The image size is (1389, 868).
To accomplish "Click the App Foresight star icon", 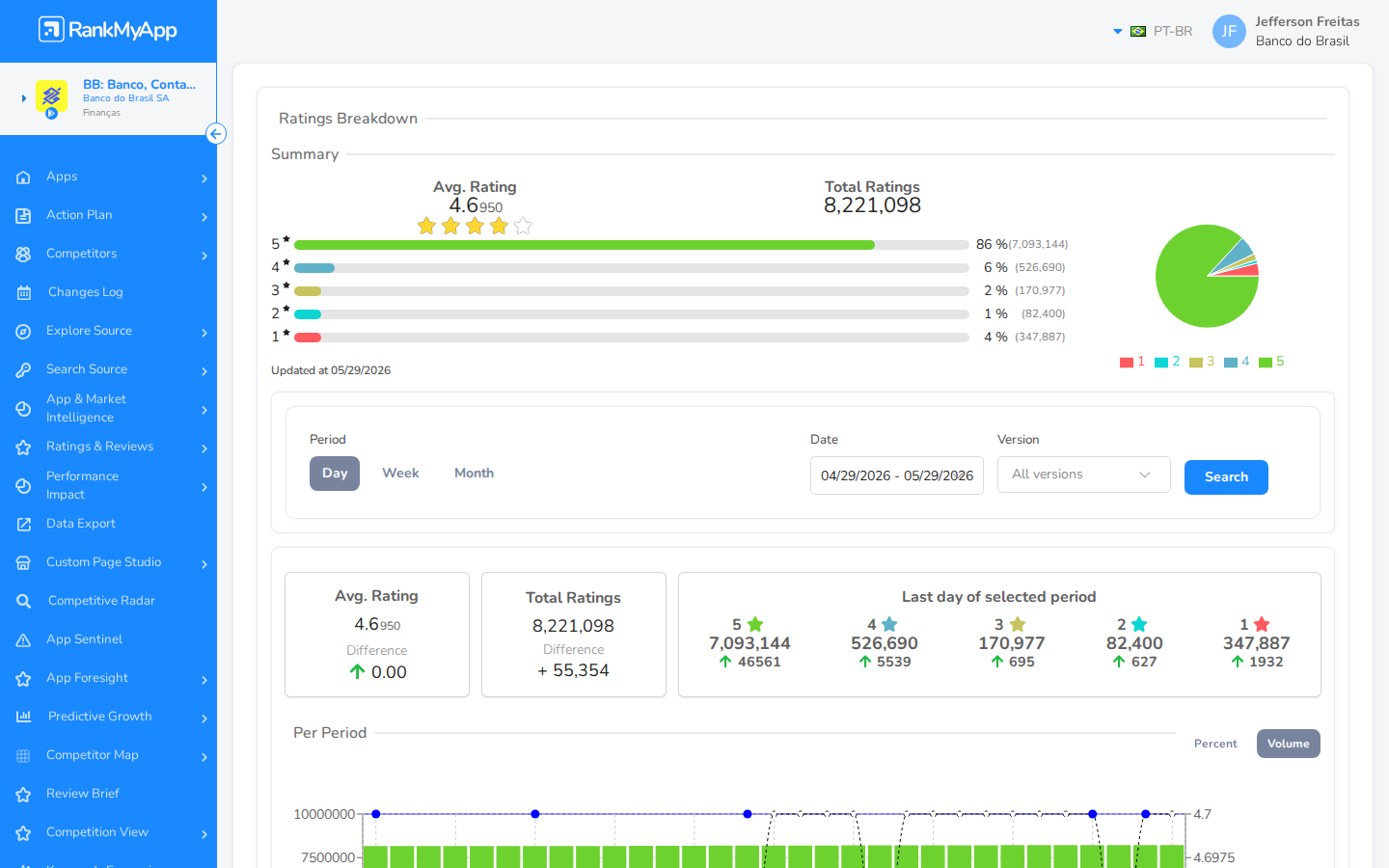I will (23, 679).
